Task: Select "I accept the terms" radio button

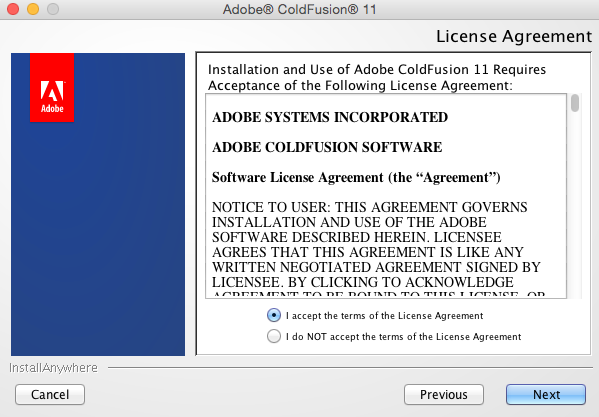Action: [x=274, y=315]
